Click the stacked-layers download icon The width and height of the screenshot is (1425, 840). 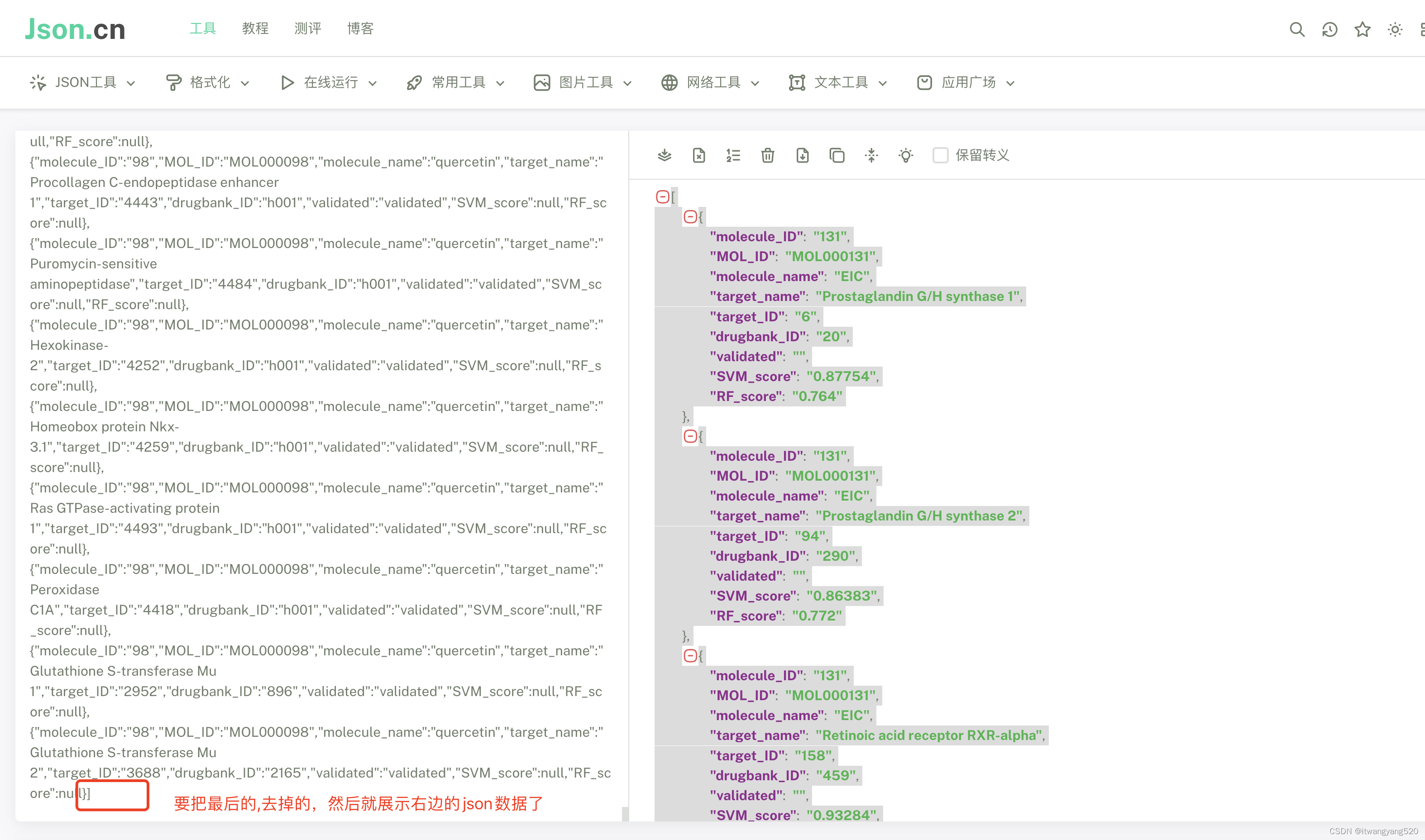665,155
